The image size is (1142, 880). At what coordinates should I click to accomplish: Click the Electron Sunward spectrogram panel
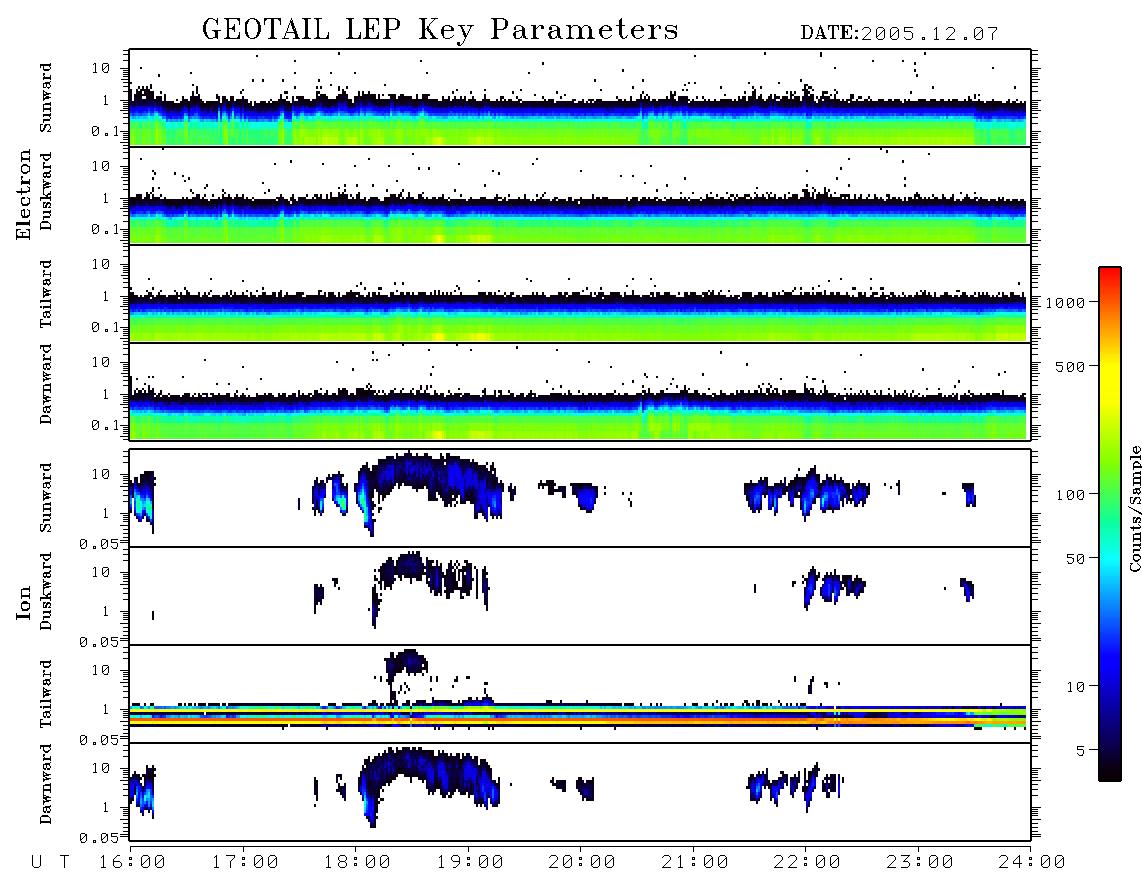pos(580,98)
